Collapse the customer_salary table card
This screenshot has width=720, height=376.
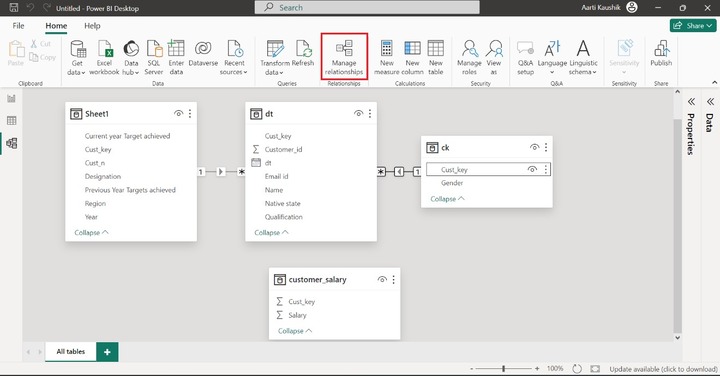tap(295, 331)
